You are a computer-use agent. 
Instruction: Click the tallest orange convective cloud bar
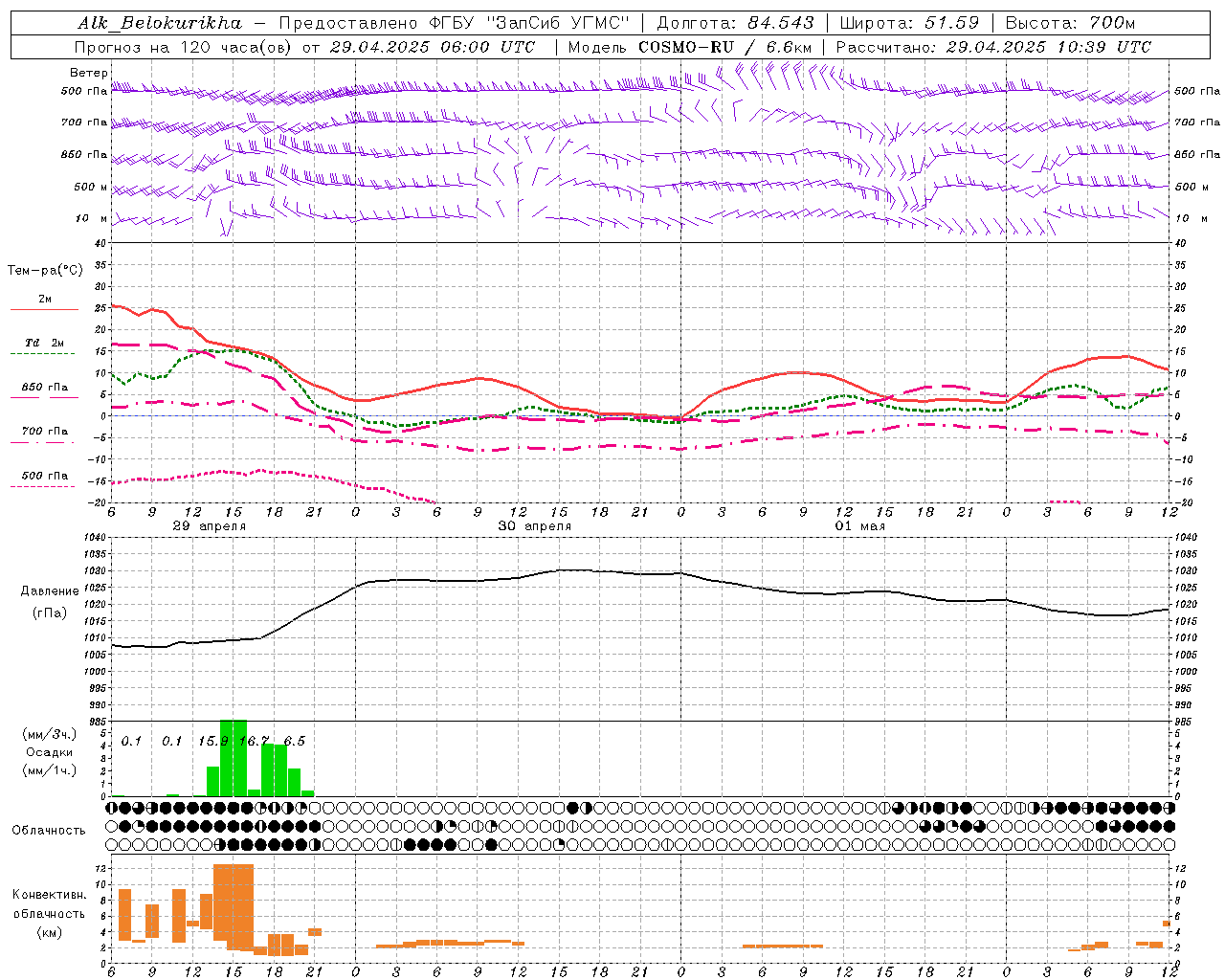[x=234, y=906]
